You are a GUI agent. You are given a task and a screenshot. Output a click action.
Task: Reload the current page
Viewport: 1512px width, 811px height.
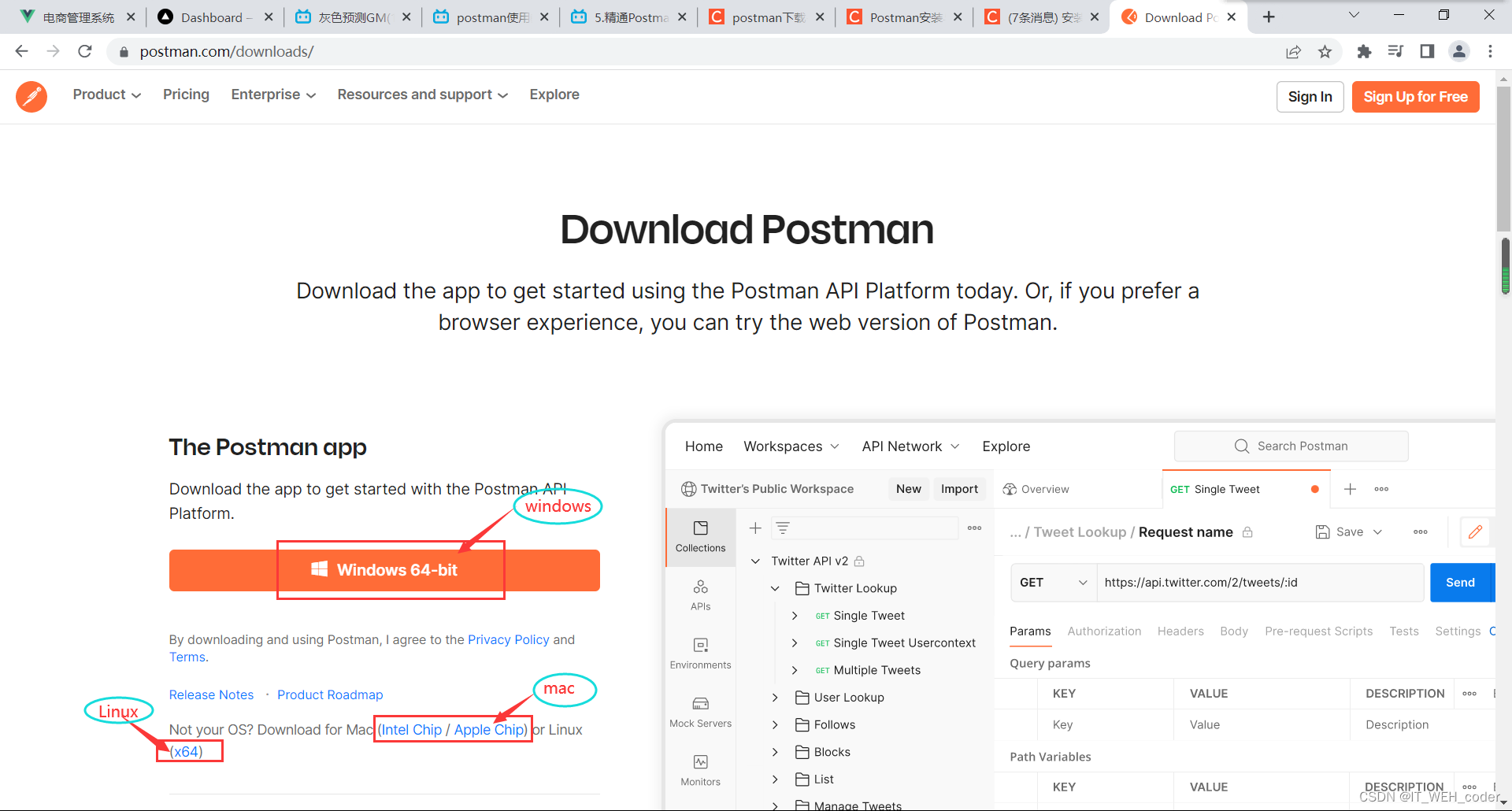(85, 51)
